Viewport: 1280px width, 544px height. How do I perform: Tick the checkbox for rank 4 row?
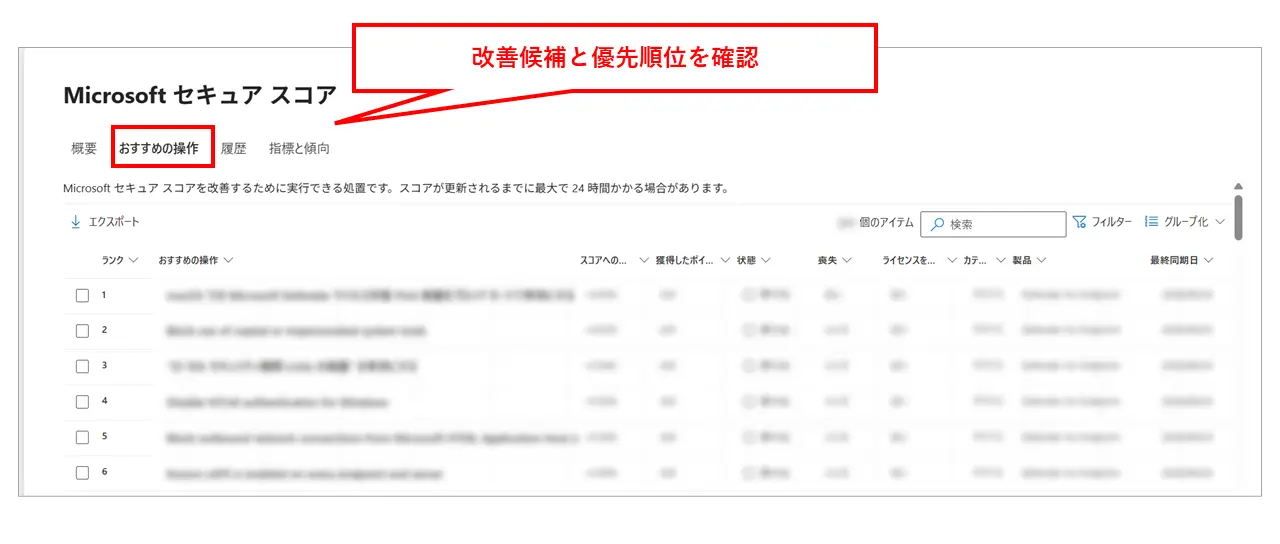pyautogui.click(x=82, y=402)
